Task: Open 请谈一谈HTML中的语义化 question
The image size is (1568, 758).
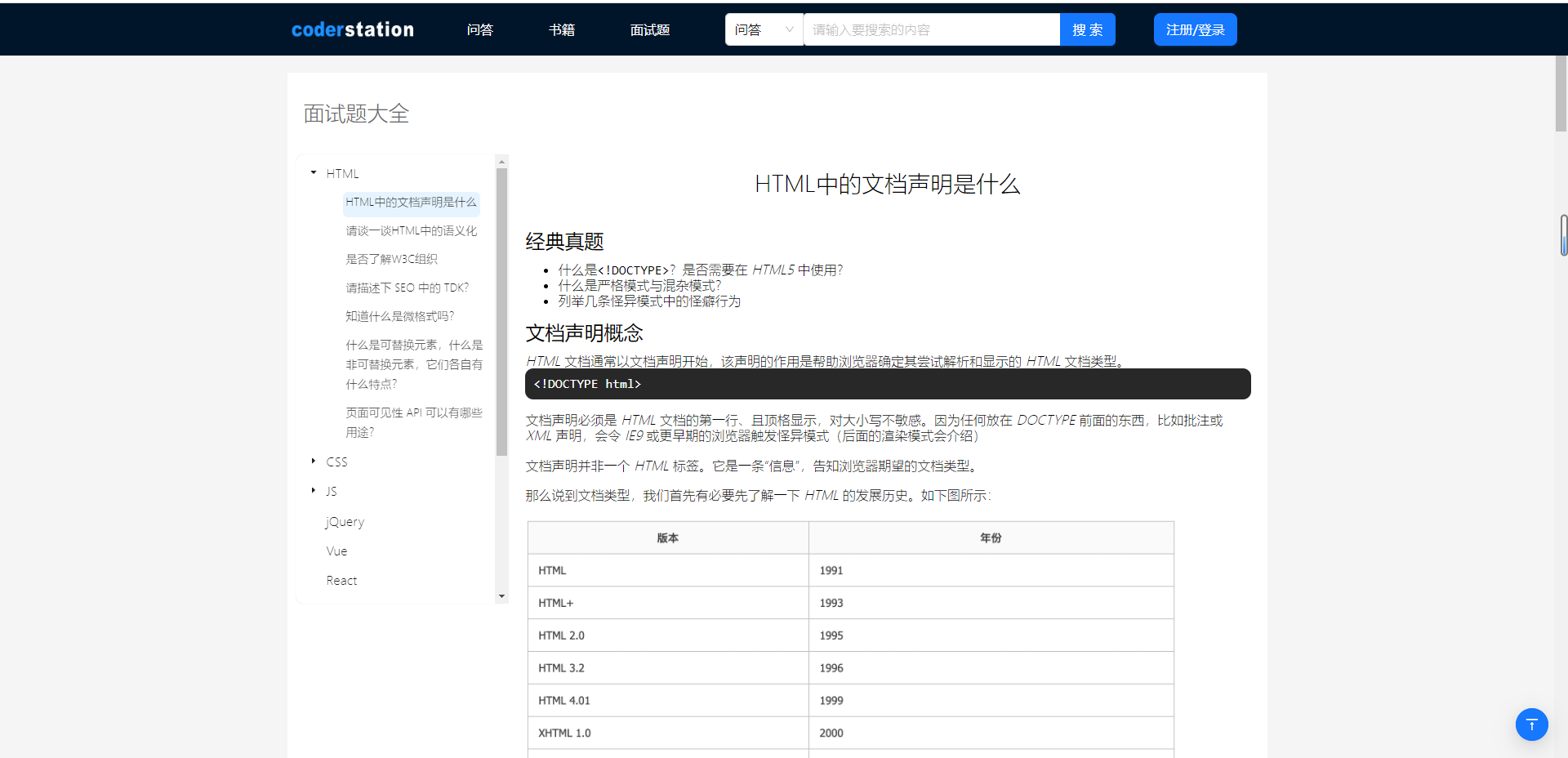Action: (x=411, y=231)
